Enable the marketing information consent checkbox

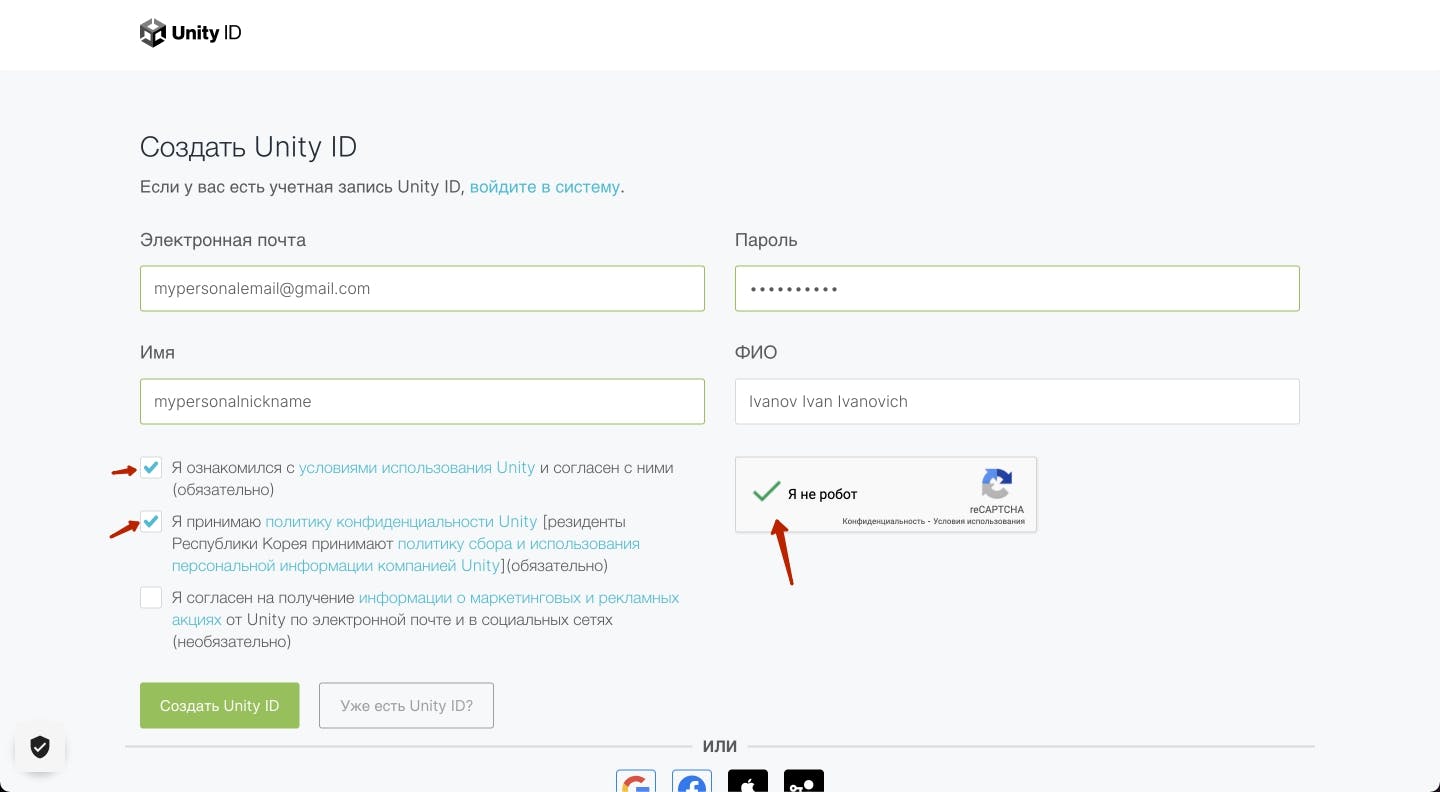click(151, 597)
